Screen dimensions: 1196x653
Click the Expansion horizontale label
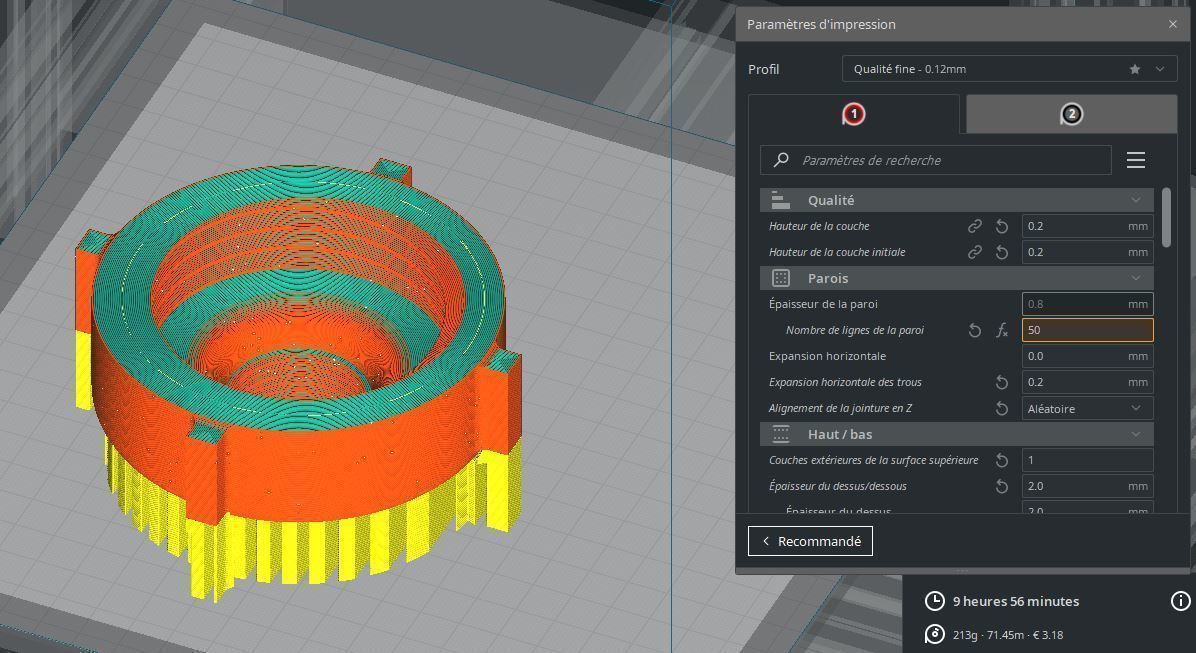pos(828,356)
